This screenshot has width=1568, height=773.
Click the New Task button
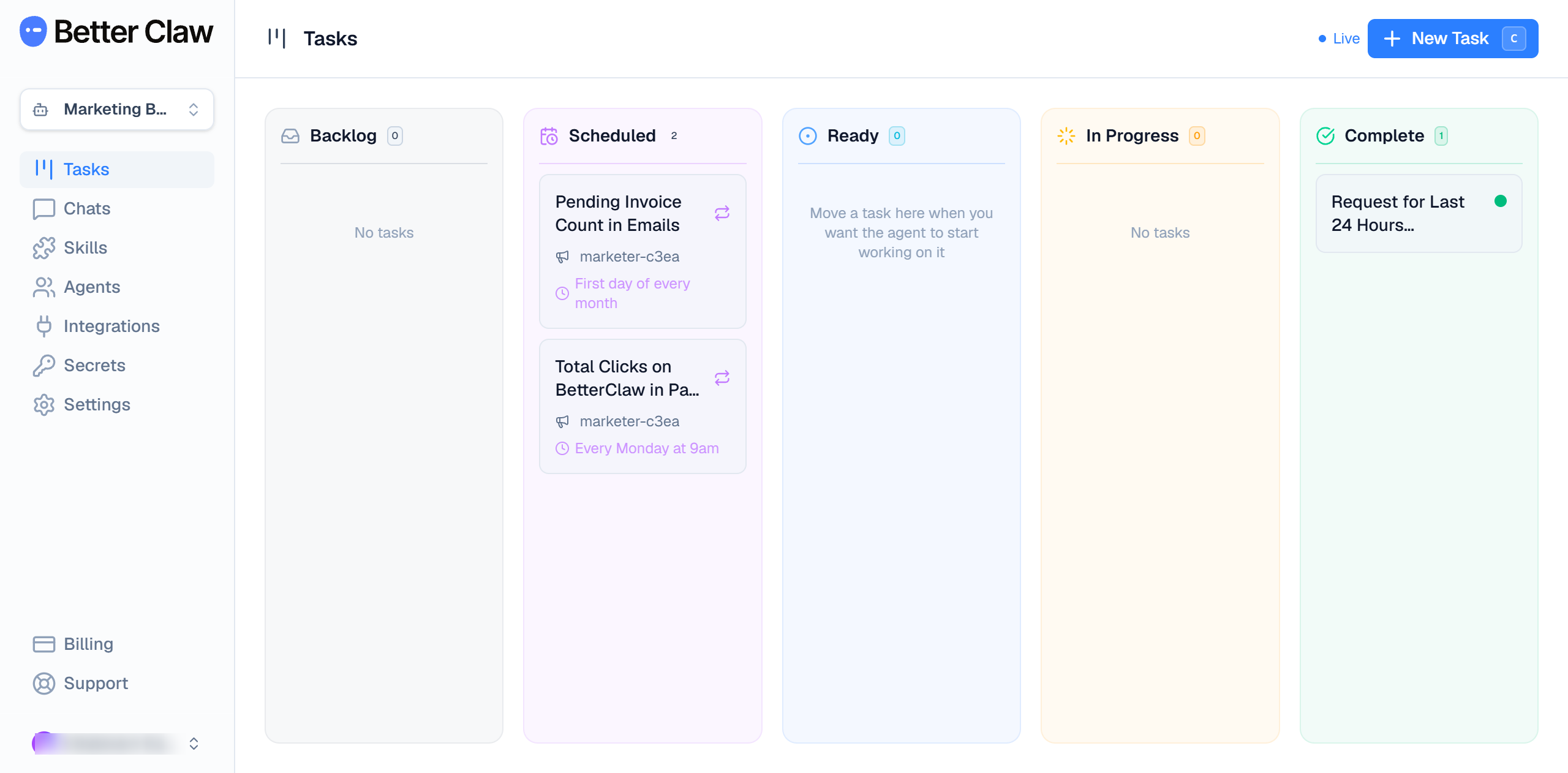pos(1453,39)
